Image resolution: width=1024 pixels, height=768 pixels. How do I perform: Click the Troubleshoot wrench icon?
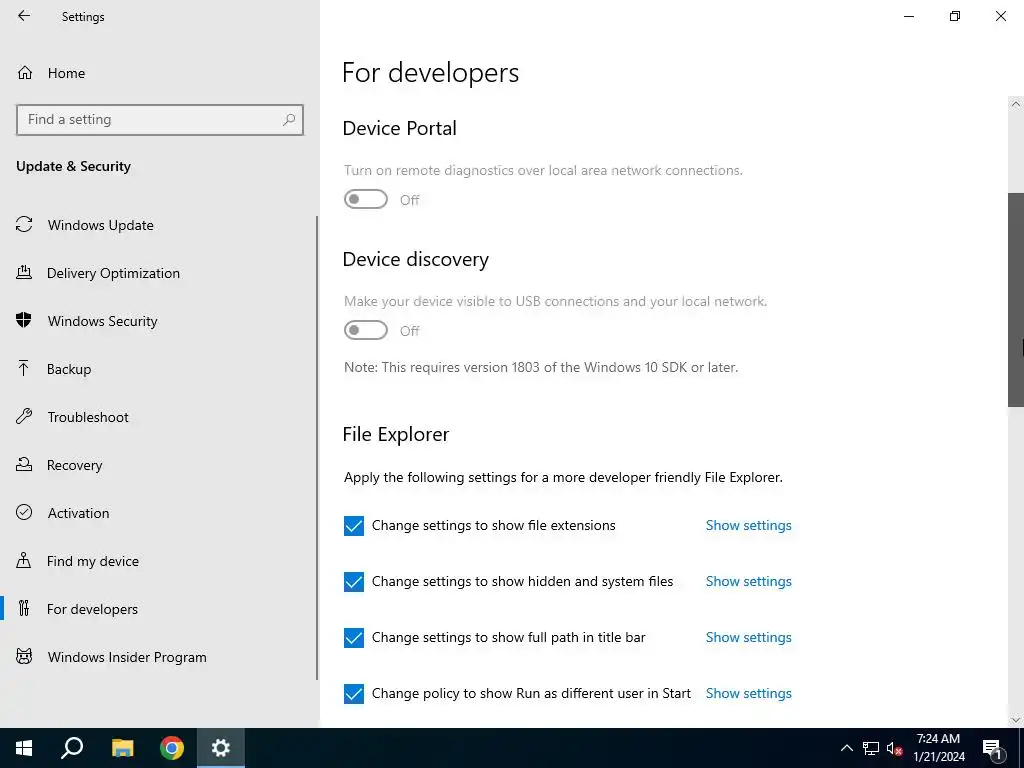click(x=24, y=416)
